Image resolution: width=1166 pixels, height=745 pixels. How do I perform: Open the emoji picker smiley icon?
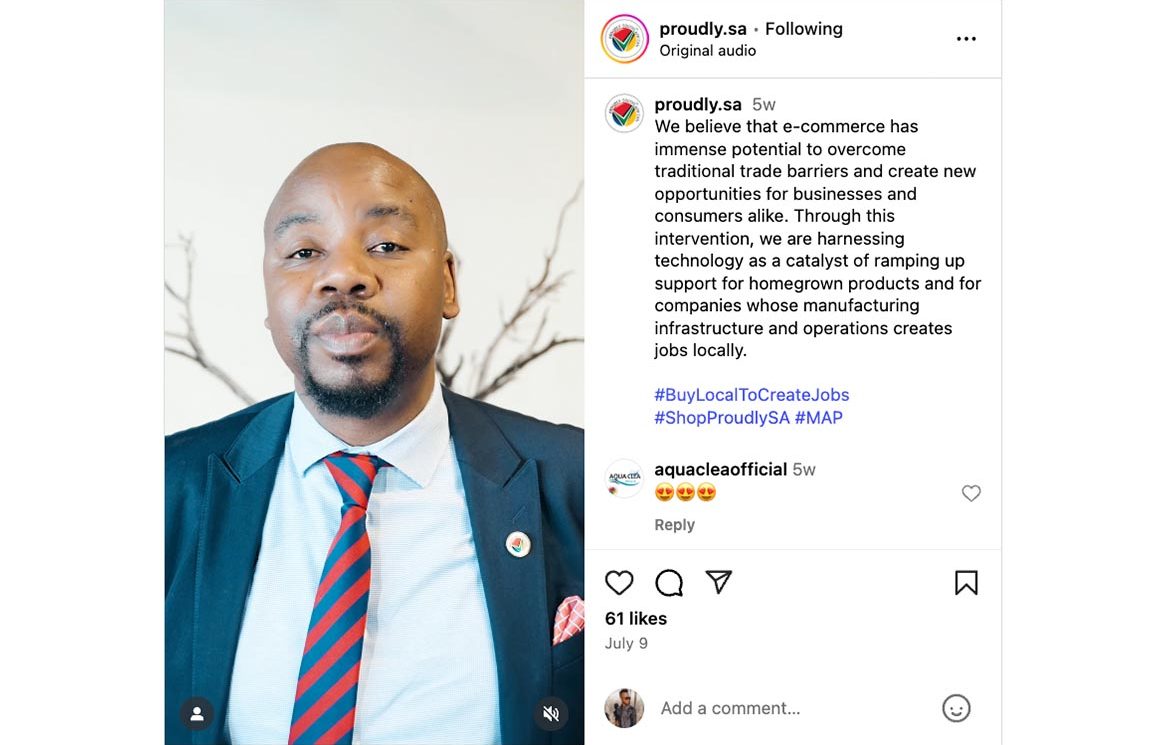[x=956, y=708]
